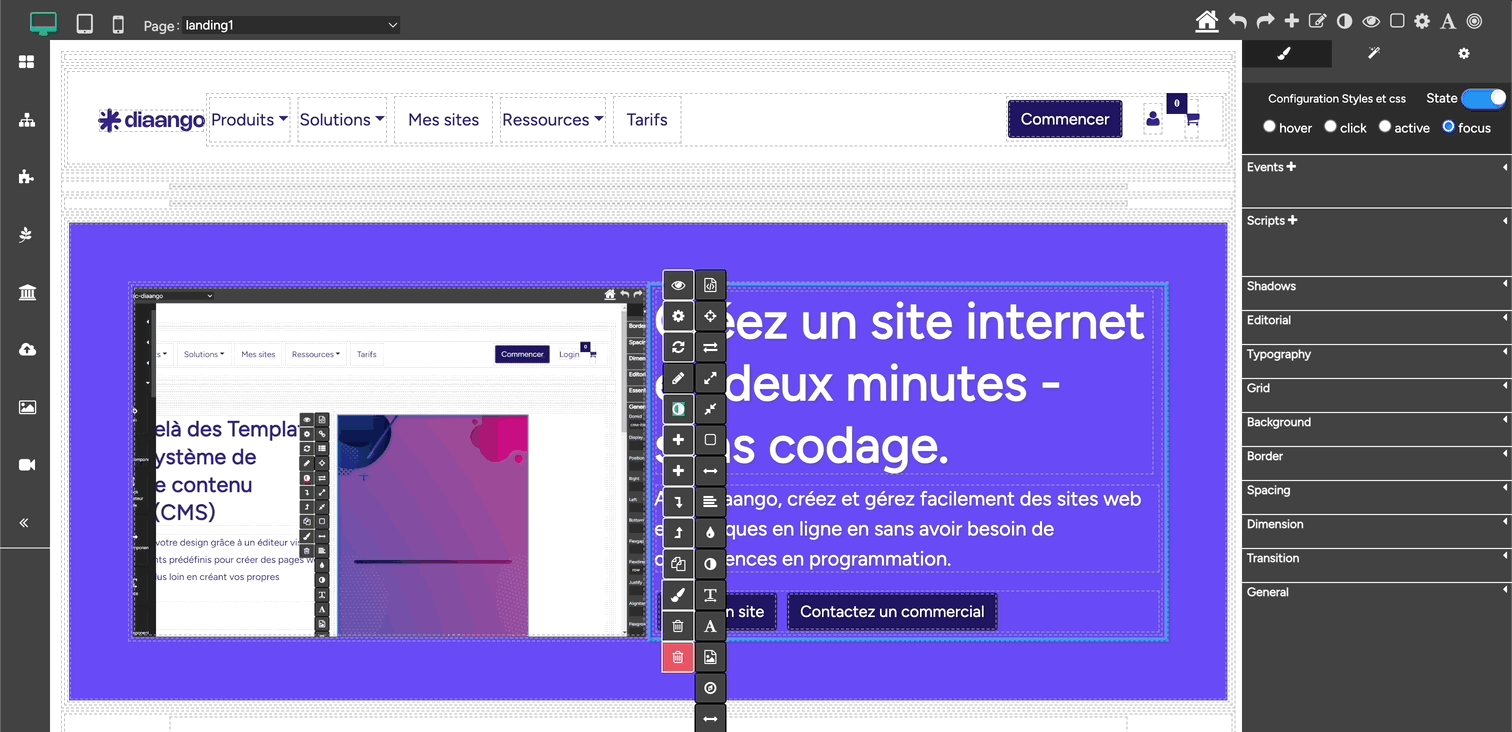Switch to tablet preview mode

click(85, 23)
